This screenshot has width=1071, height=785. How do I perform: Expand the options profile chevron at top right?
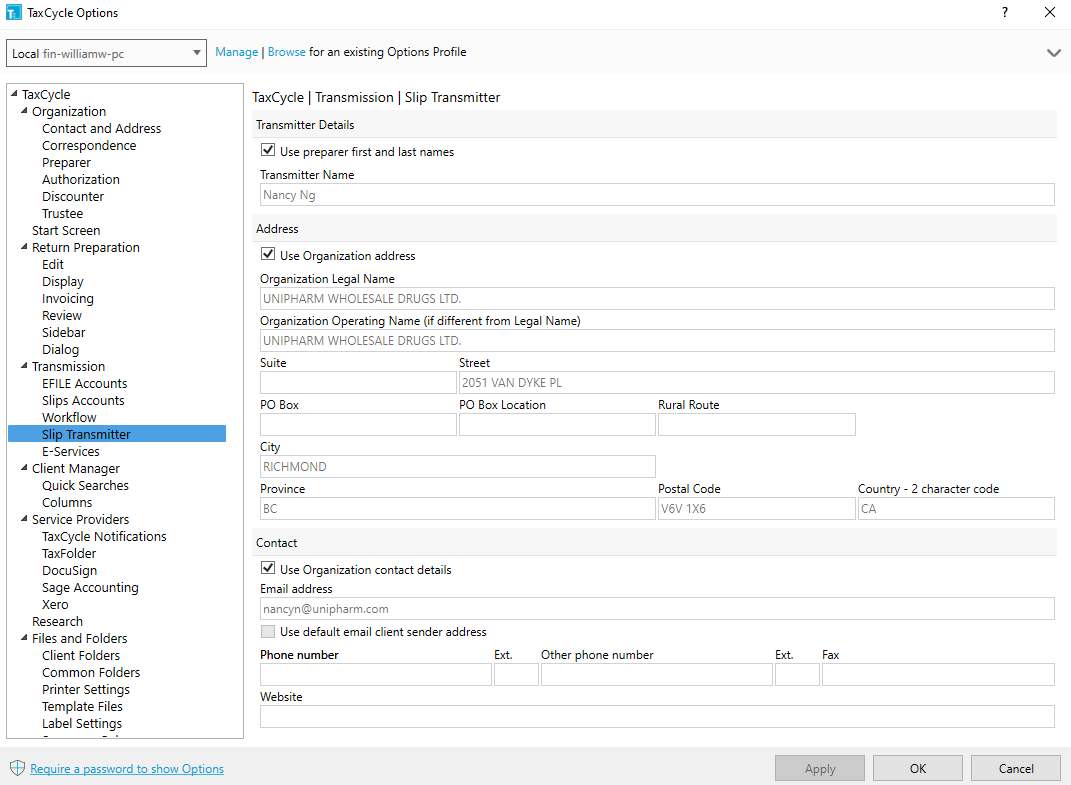click(x=1053, y=53)
